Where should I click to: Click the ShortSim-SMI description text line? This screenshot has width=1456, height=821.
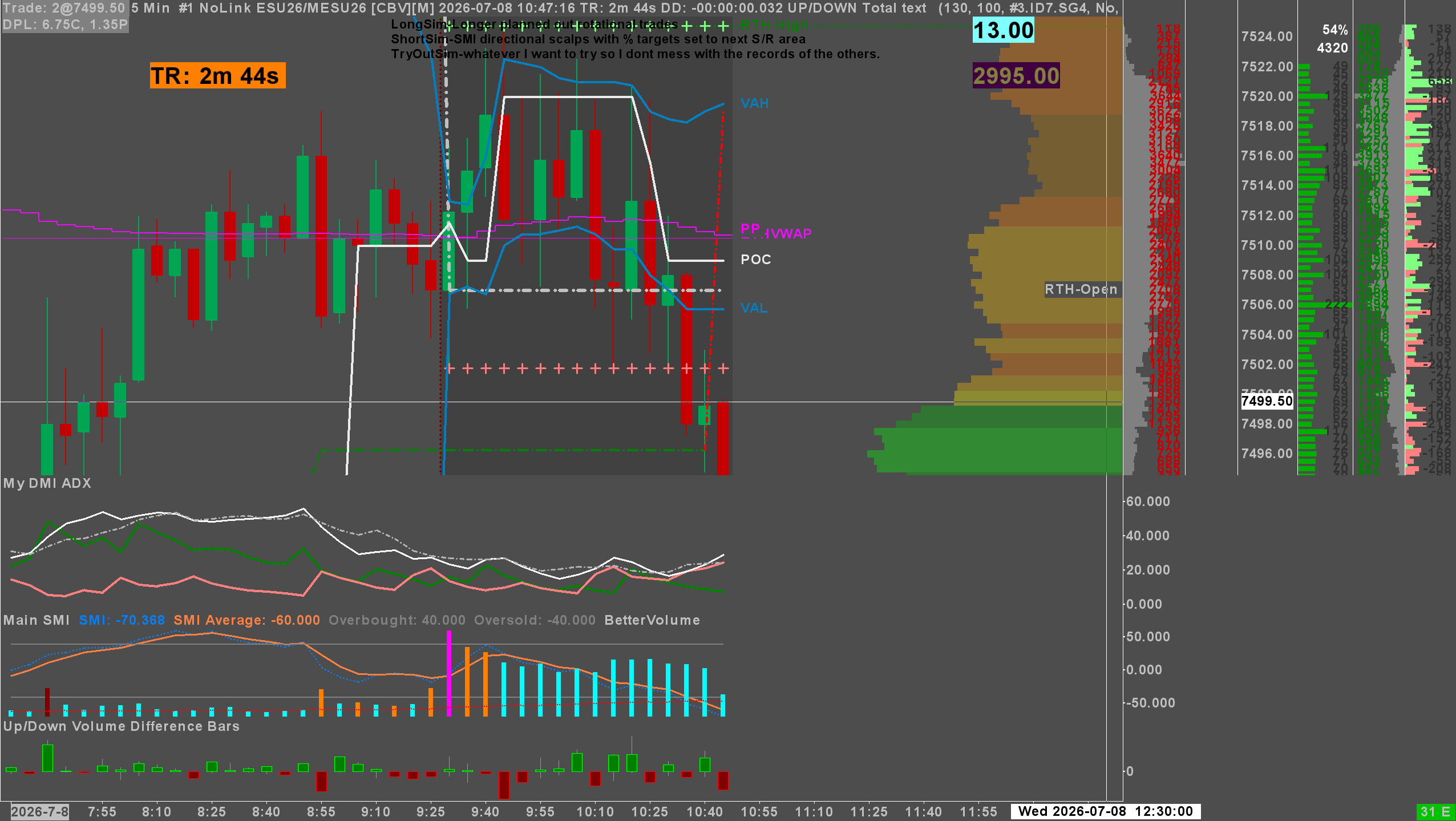[598, 39]
